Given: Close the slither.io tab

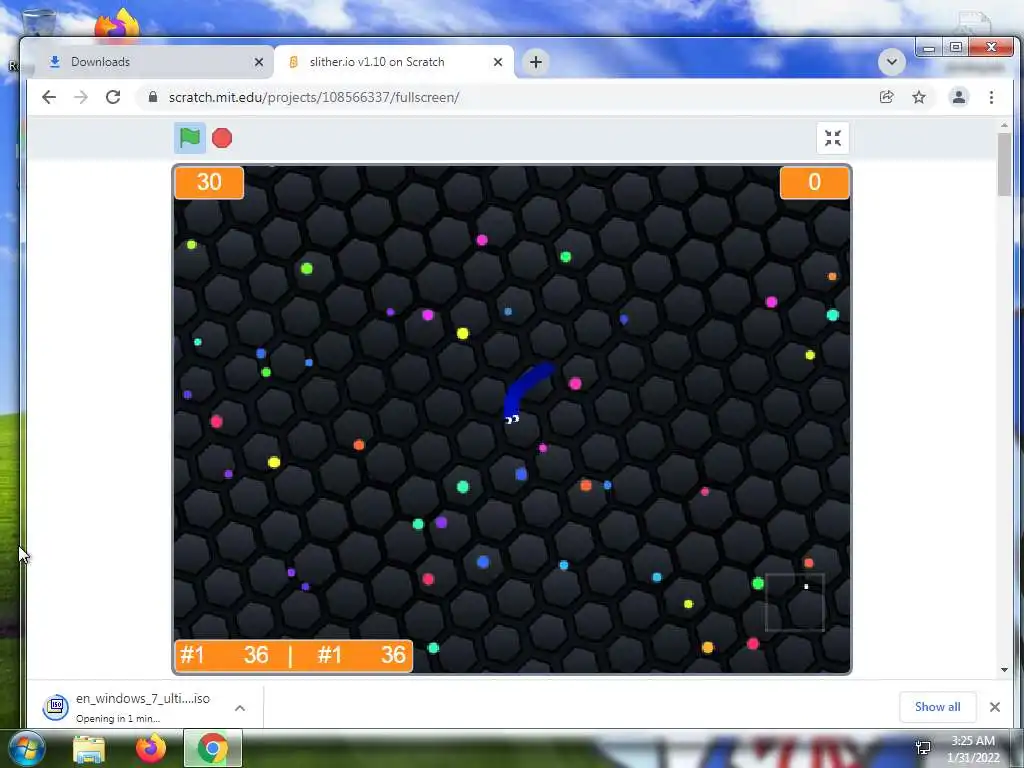Looking at the screenshot, I should point(498,62).
